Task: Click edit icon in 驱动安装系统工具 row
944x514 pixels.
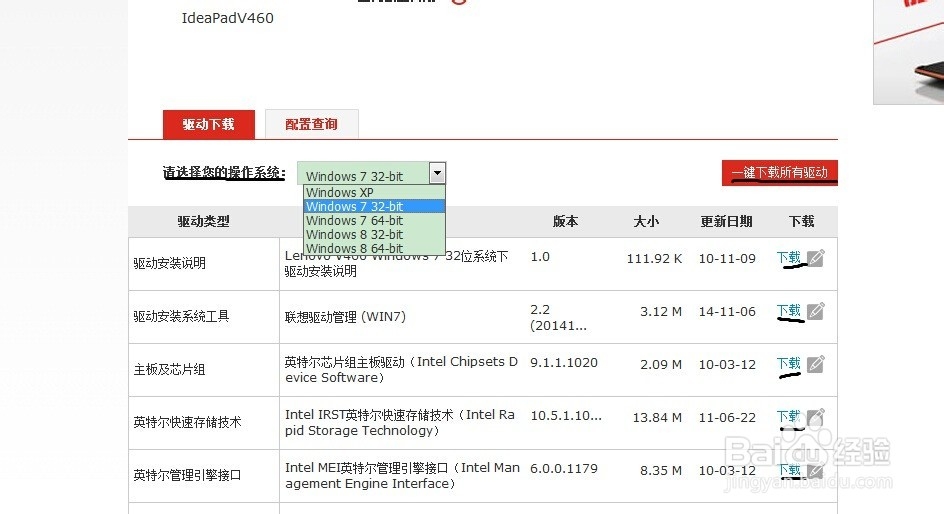Action: (x=816, y=311)
